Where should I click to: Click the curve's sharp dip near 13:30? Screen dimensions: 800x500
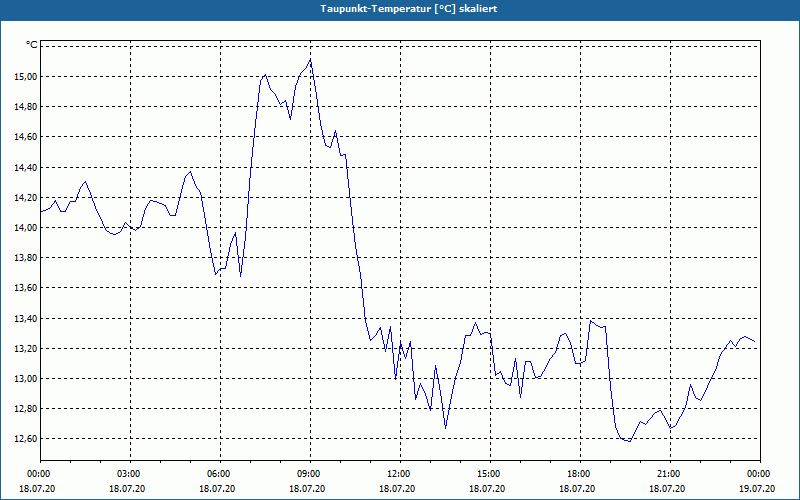coord(445,428)
